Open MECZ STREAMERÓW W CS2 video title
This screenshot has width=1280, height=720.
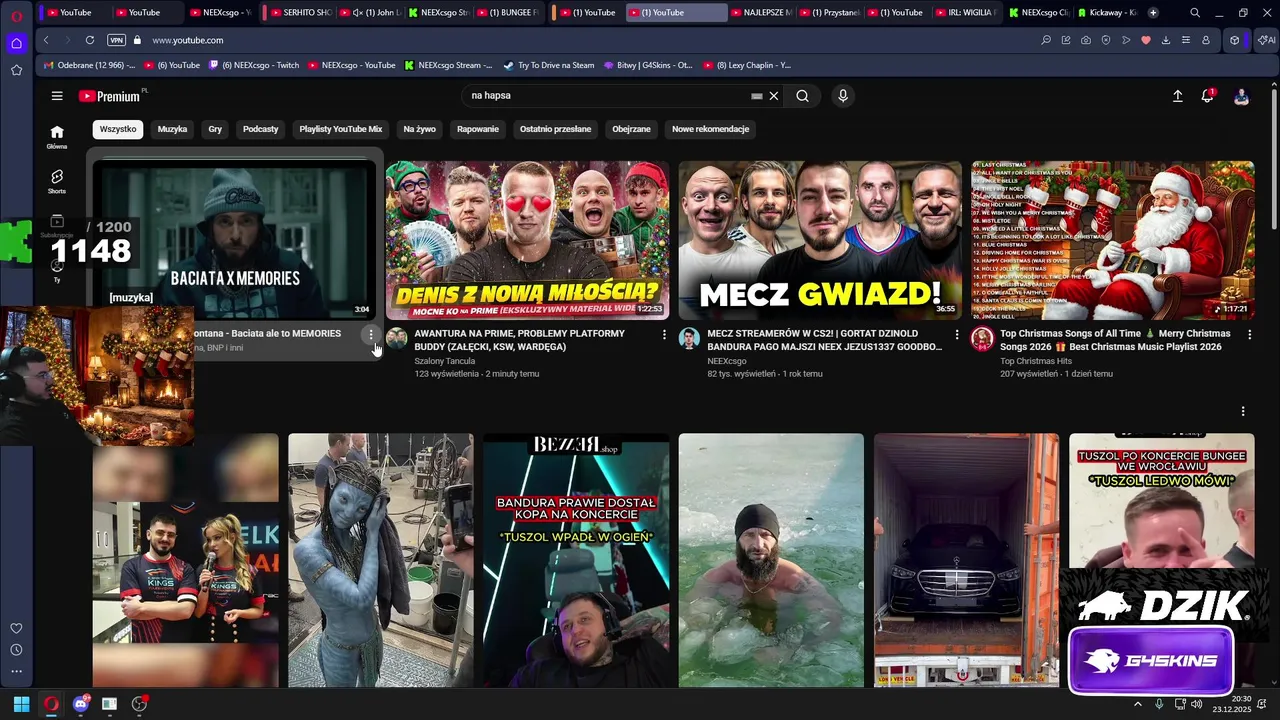pyautogui.click(x=824, y=340)
